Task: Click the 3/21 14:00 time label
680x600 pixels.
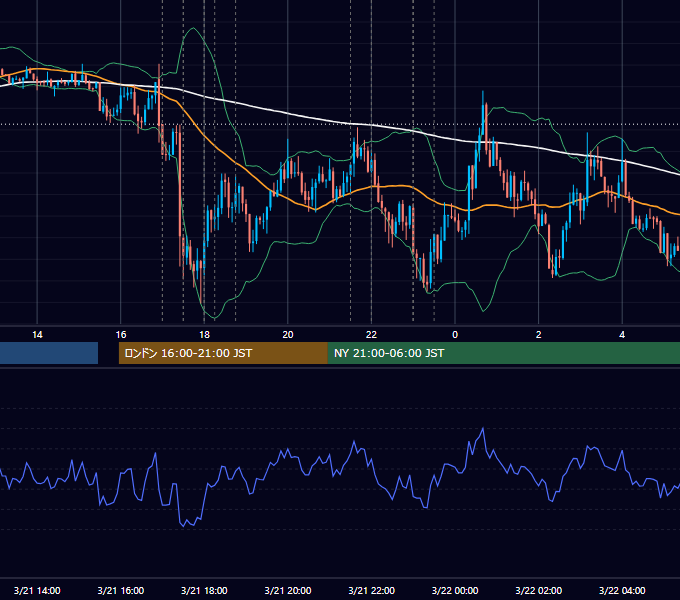Action: click(37, 590)
